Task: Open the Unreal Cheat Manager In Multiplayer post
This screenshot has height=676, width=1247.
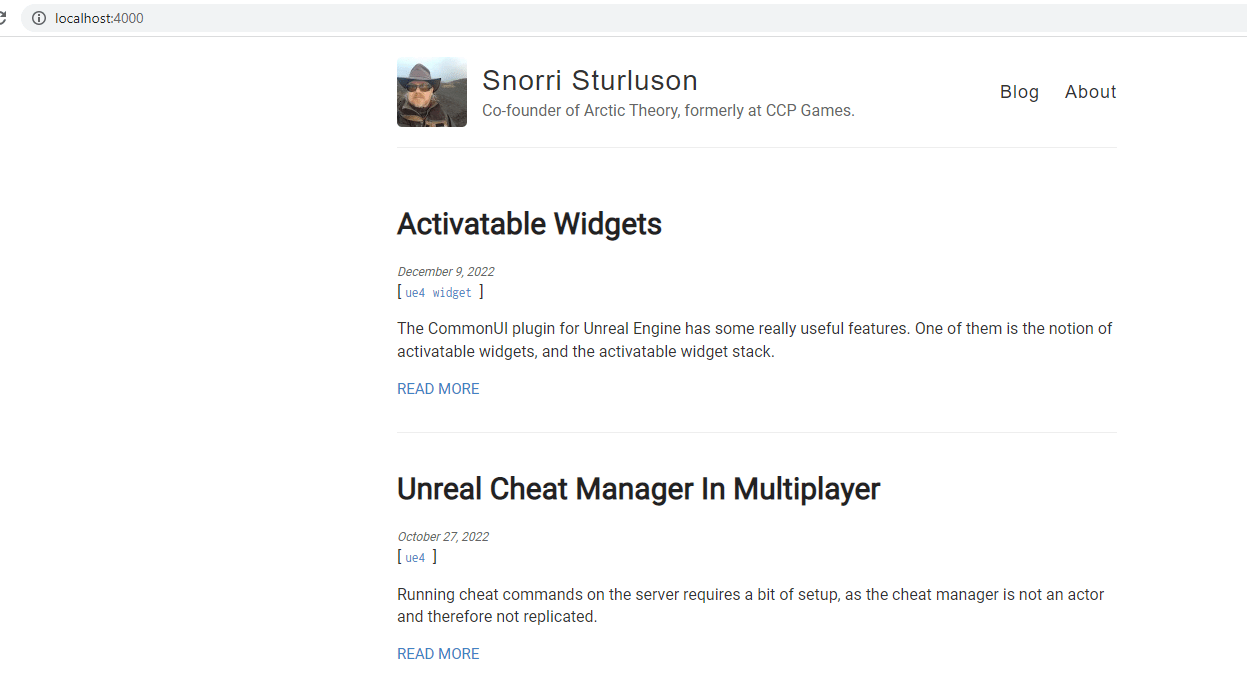Action: point(638,489)
